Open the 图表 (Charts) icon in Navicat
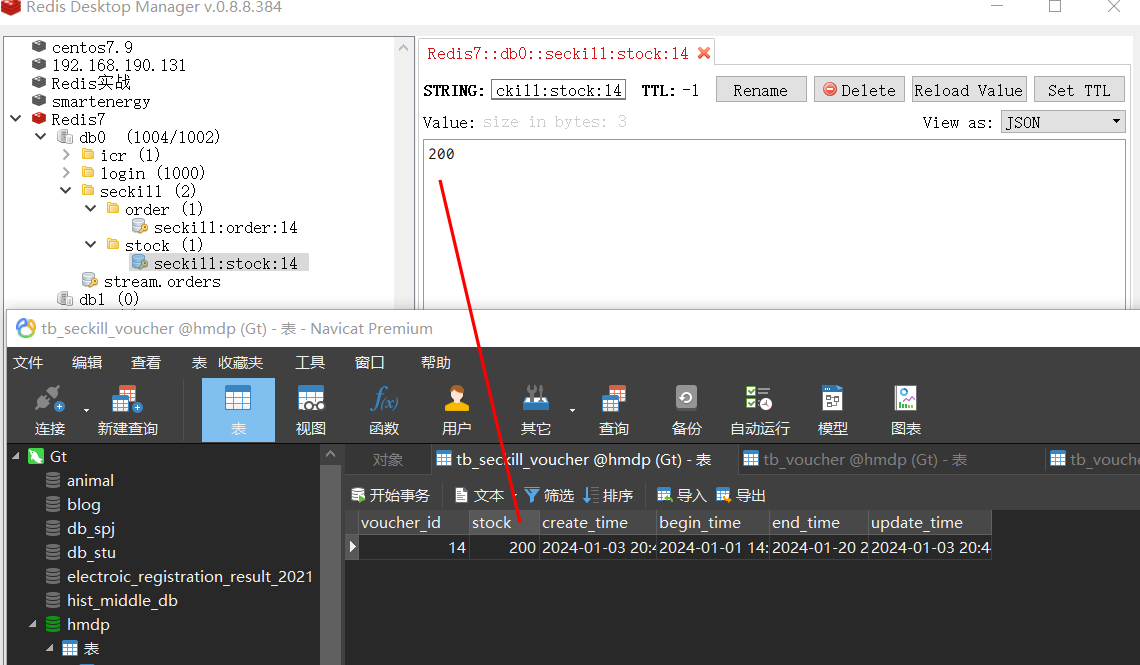This screenshot has width=1140, height=665. pos(905,408)
